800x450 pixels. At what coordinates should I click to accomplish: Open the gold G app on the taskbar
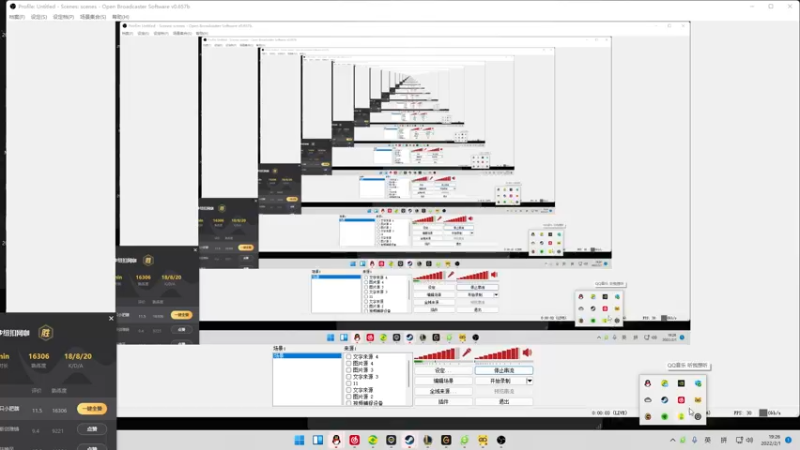(446, 440)
